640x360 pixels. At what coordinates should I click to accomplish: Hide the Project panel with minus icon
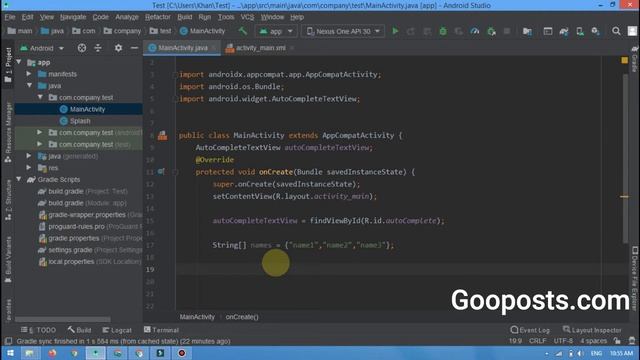tap(134, 48)
